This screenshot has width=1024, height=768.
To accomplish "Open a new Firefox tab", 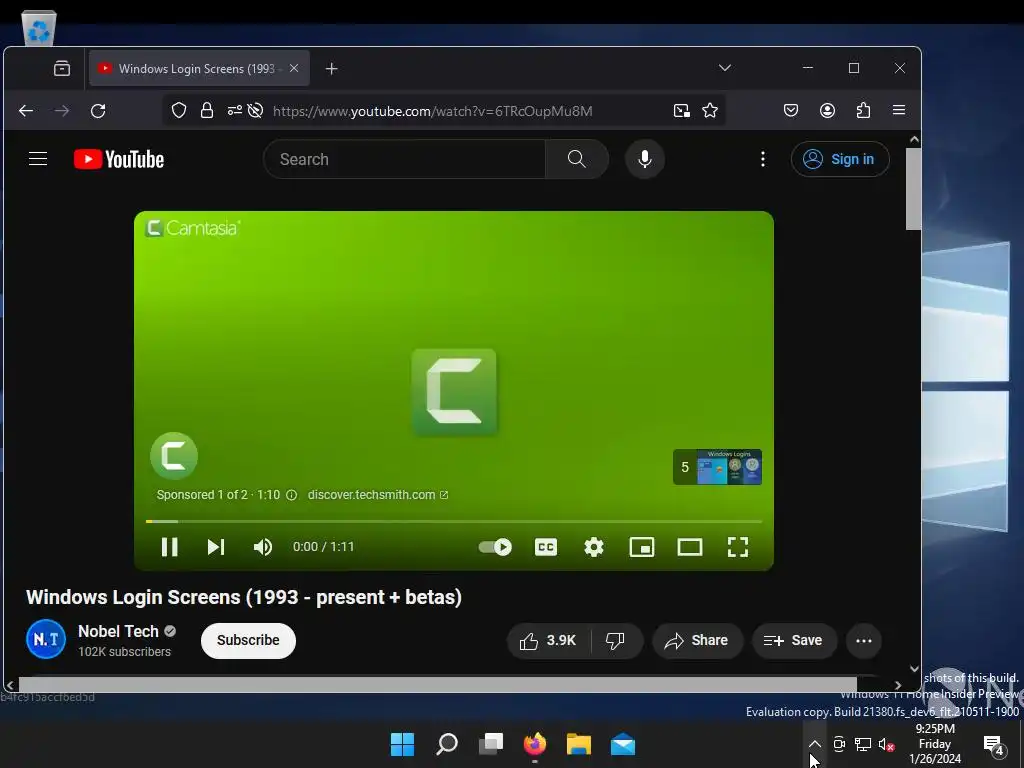I will coord(331,69).
